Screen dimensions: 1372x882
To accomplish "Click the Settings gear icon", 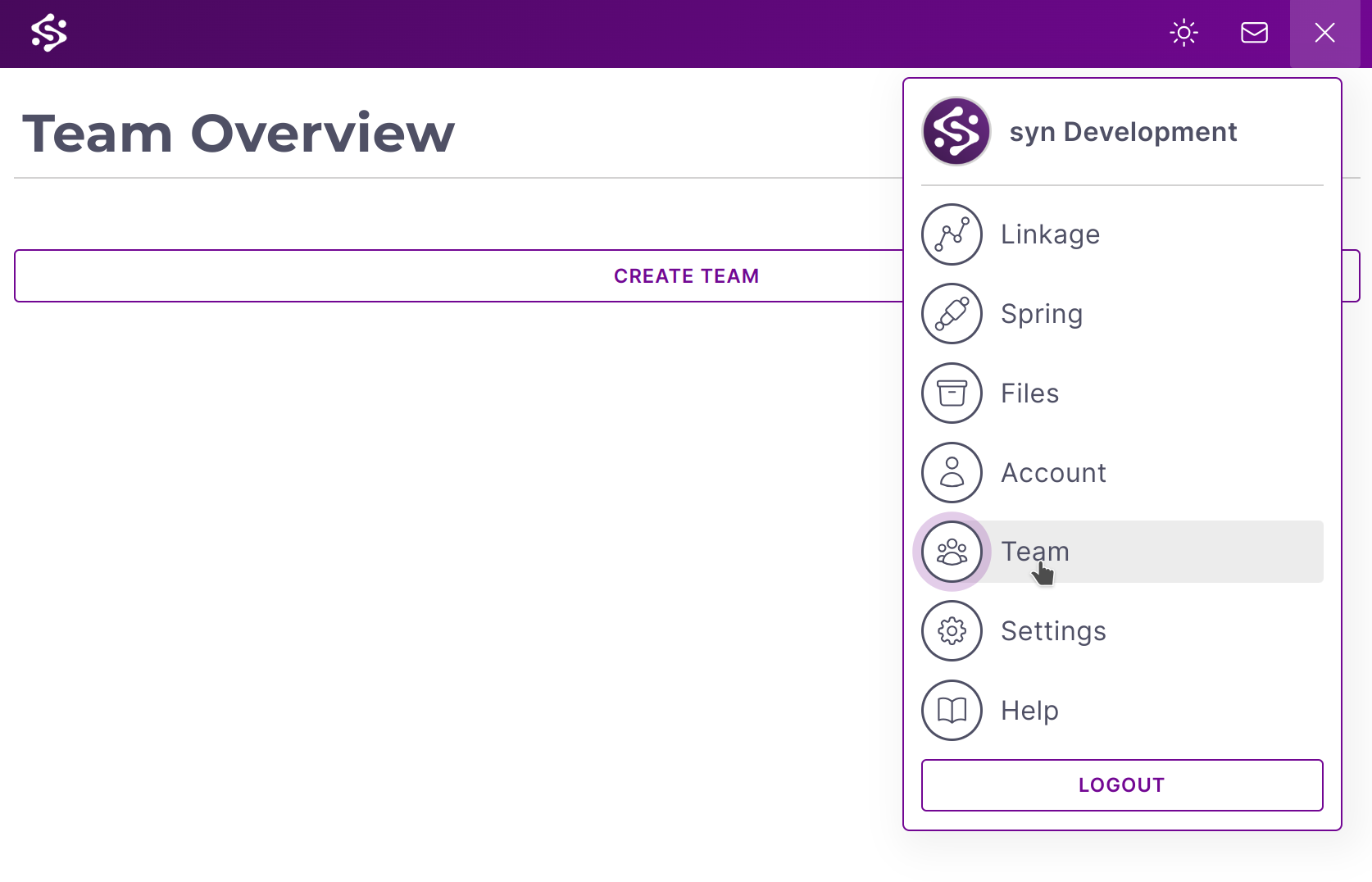I will (x=952, y=631).
